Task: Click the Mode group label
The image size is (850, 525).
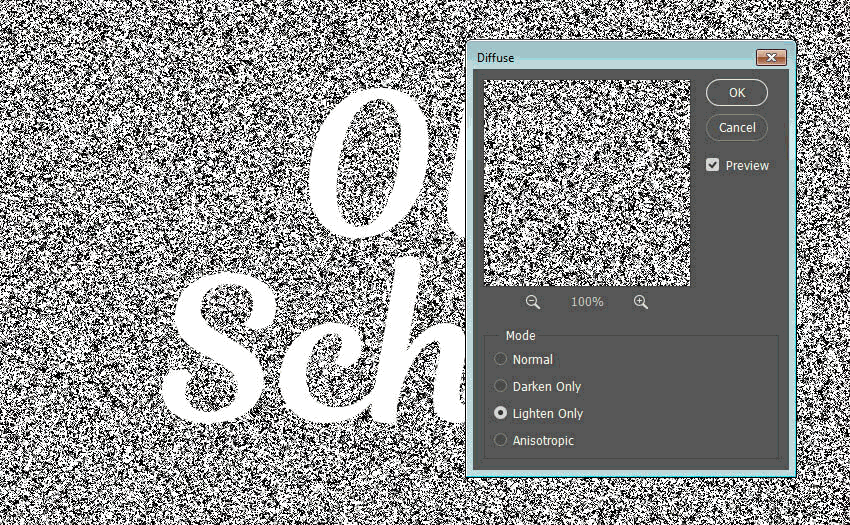Action: coord(520,336)
